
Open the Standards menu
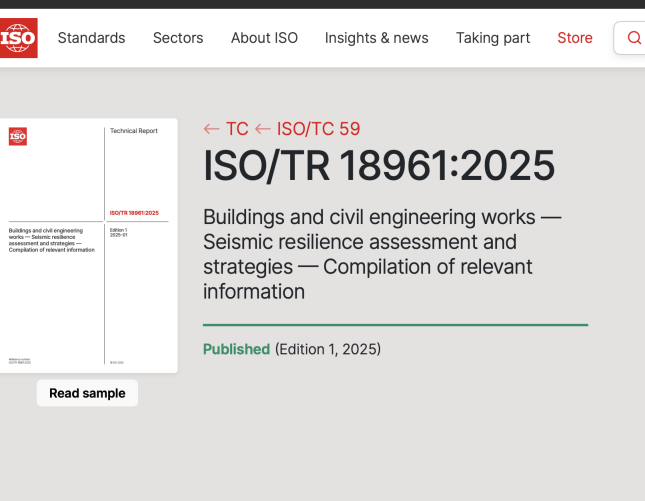tap(91, 38)
